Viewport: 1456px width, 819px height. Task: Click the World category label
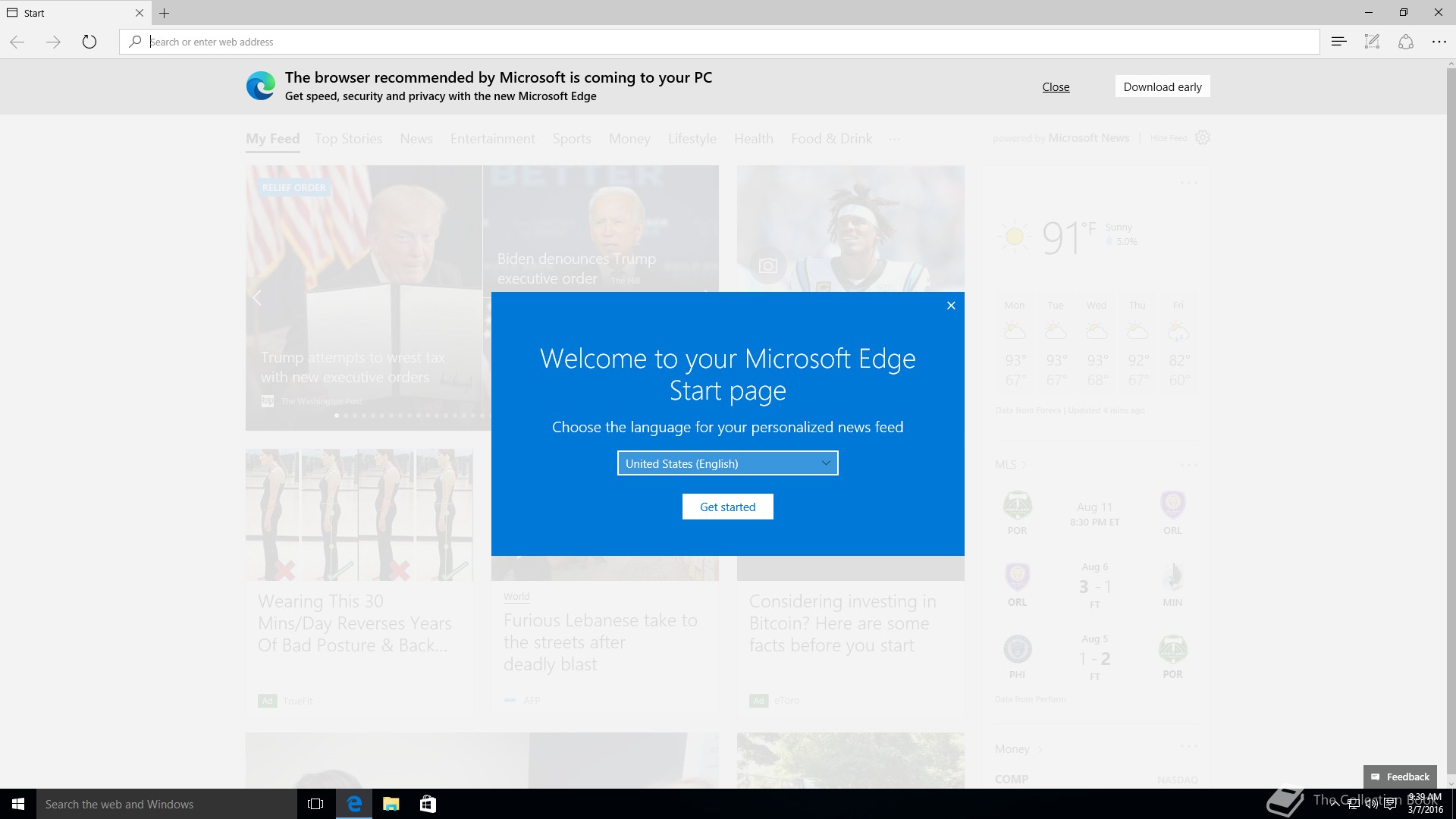516,597
